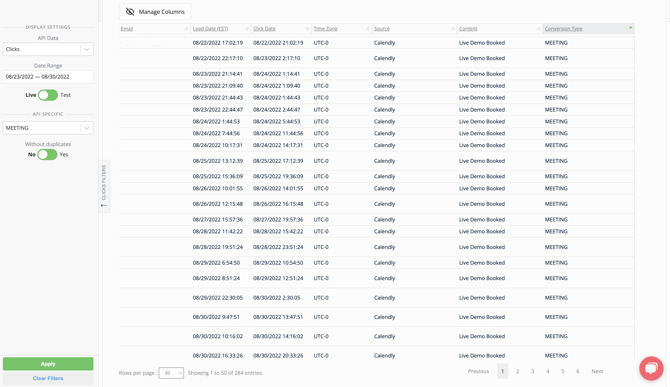This screenshot has height=387, width=670.
Task: Click the Clear Filters link
Action: tap(48, 378)
